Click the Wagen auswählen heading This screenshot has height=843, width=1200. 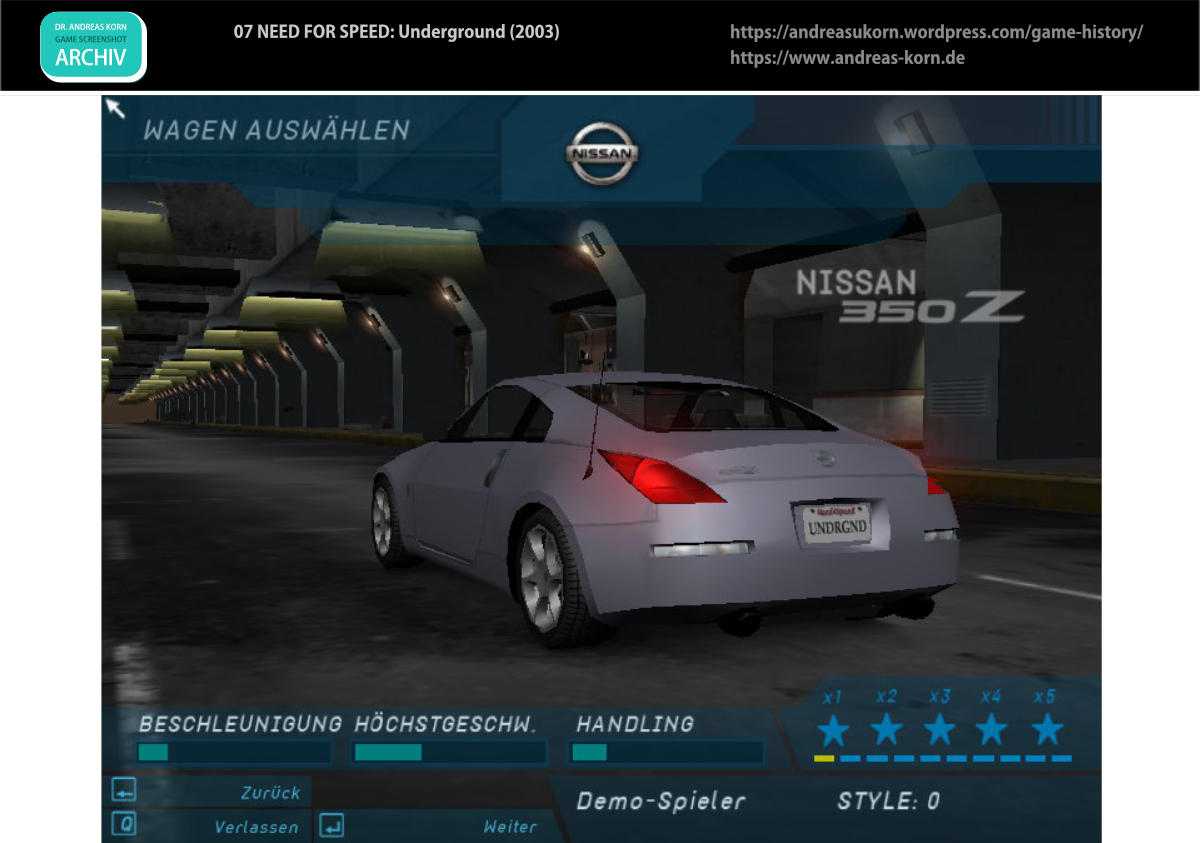pyautogui.click(x=277, y=130)
